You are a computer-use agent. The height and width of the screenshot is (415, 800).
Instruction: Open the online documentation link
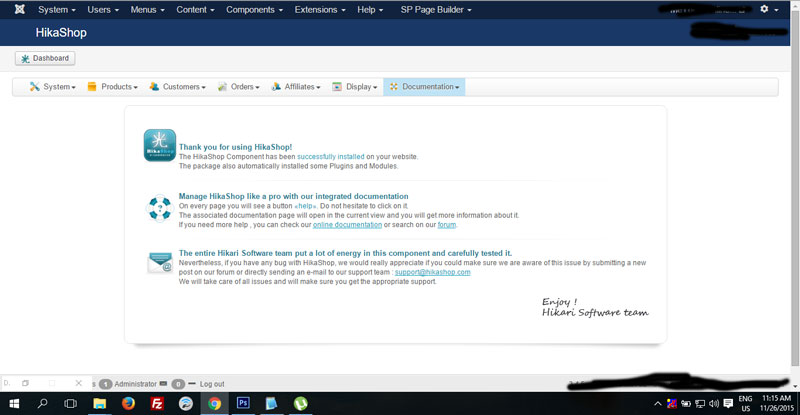(347, 225)
